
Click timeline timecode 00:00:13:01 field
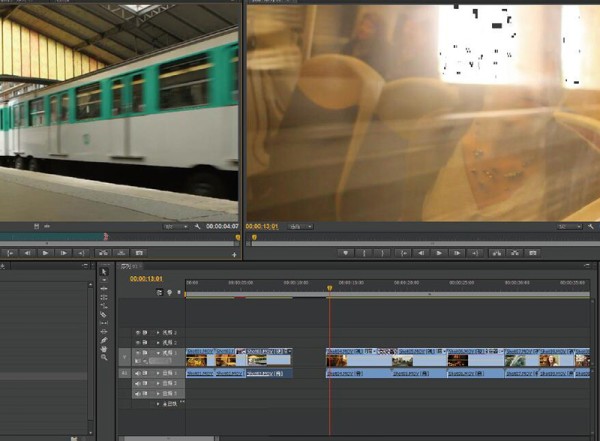[146, 279]
